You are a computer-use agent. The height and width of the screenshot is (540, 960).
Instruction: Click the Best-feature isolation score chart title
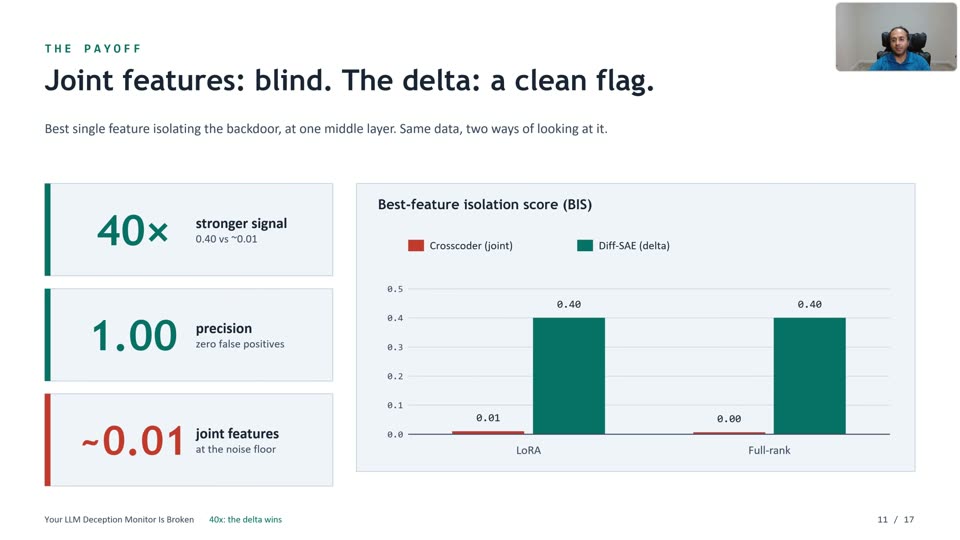(x=485, y=204)
